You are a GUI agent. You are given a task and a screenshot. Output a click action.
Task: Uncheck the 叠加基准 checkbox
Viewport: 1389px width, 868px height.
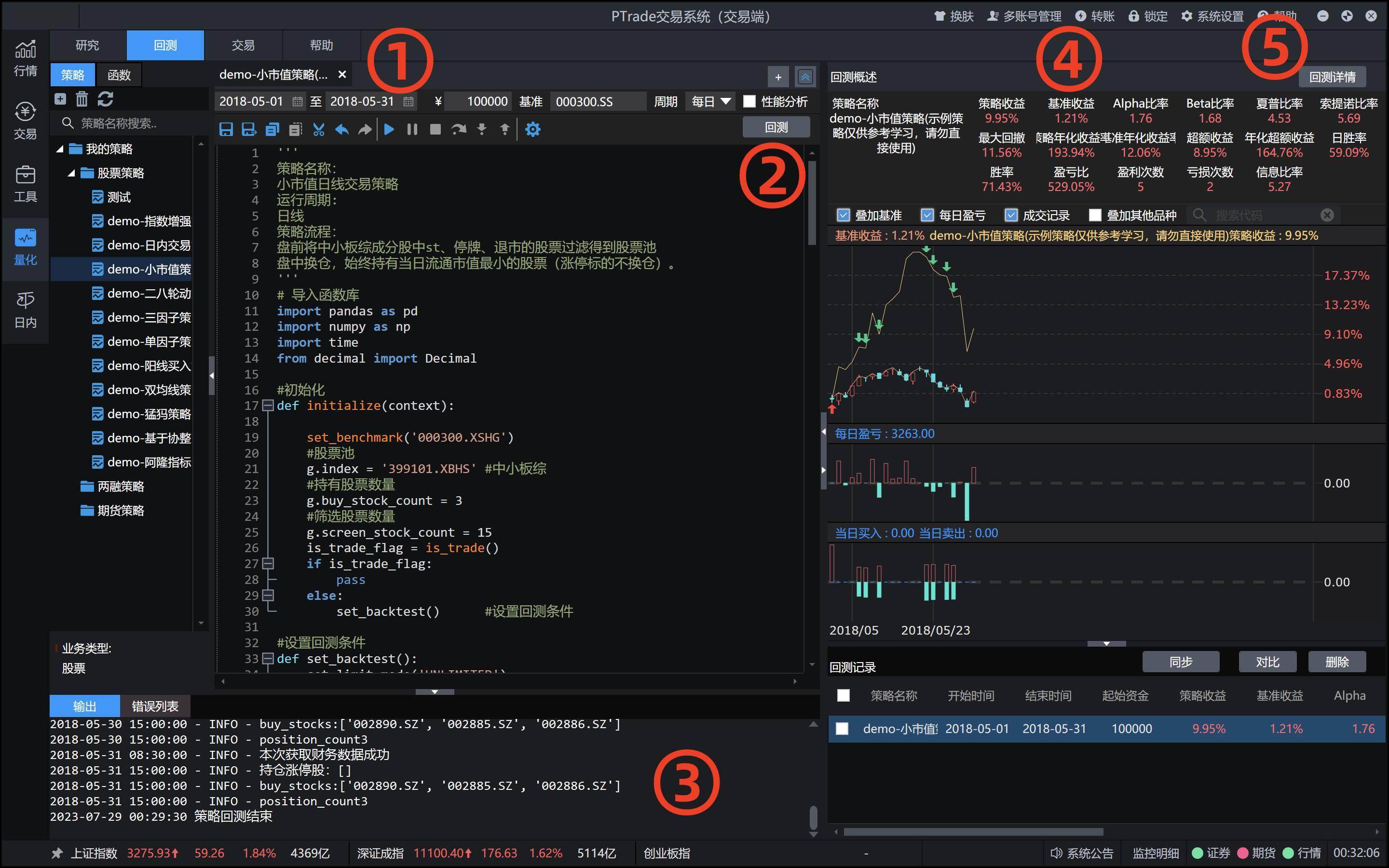pos(843,215)
